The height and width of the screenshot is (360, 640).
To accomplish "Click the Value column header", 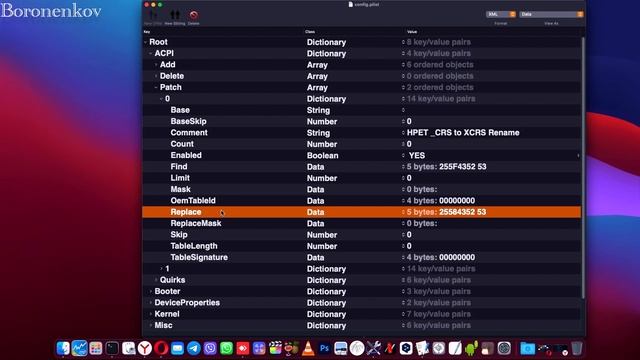I will (412, 31).
